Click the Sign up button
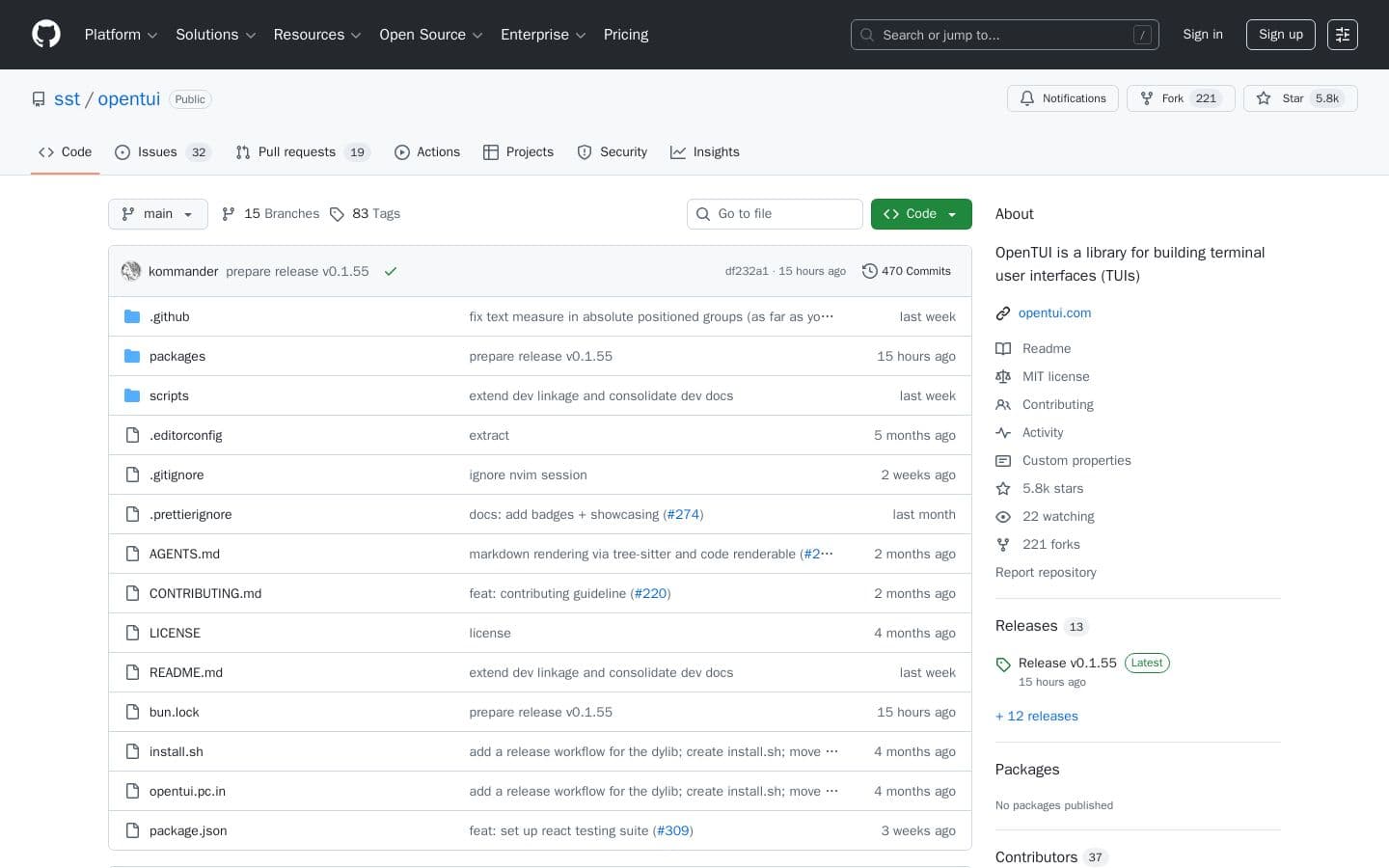Image resolution: width=1389 pixels, height=868 pixels. (x=1280, y=35)
